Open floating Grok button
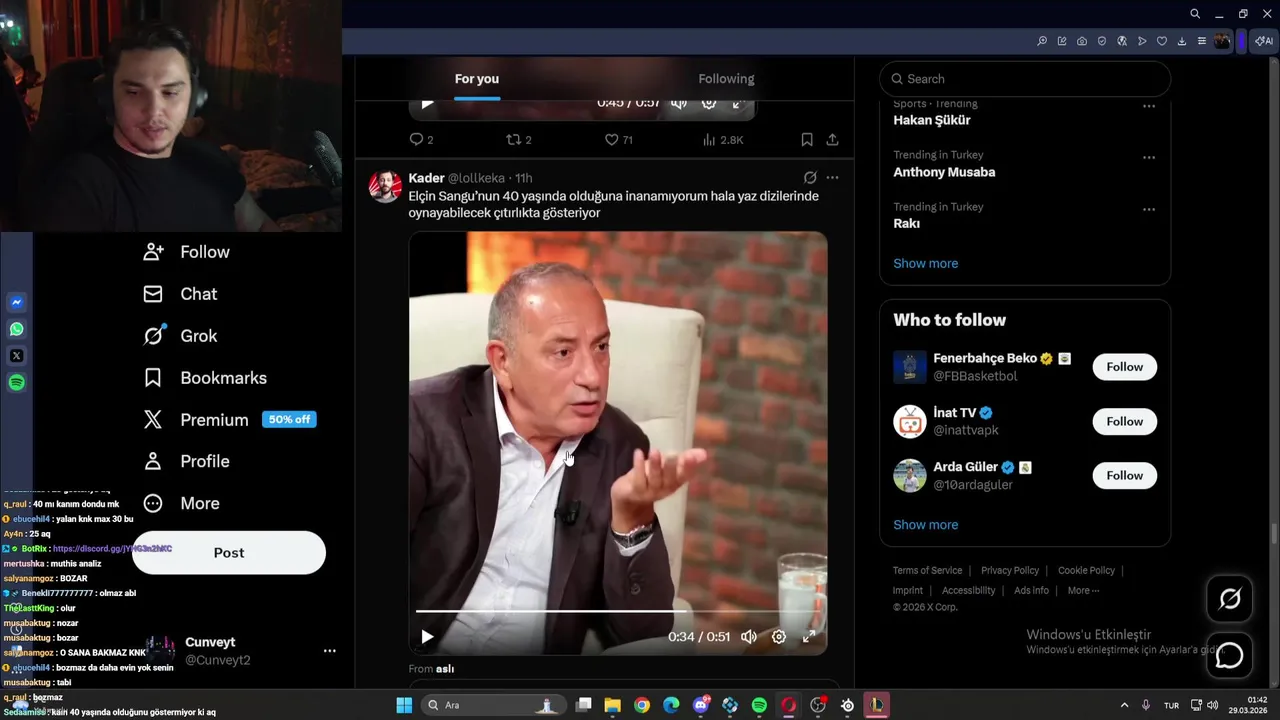This screenshot has height=720, width=1280. (x=1230, y=599)
